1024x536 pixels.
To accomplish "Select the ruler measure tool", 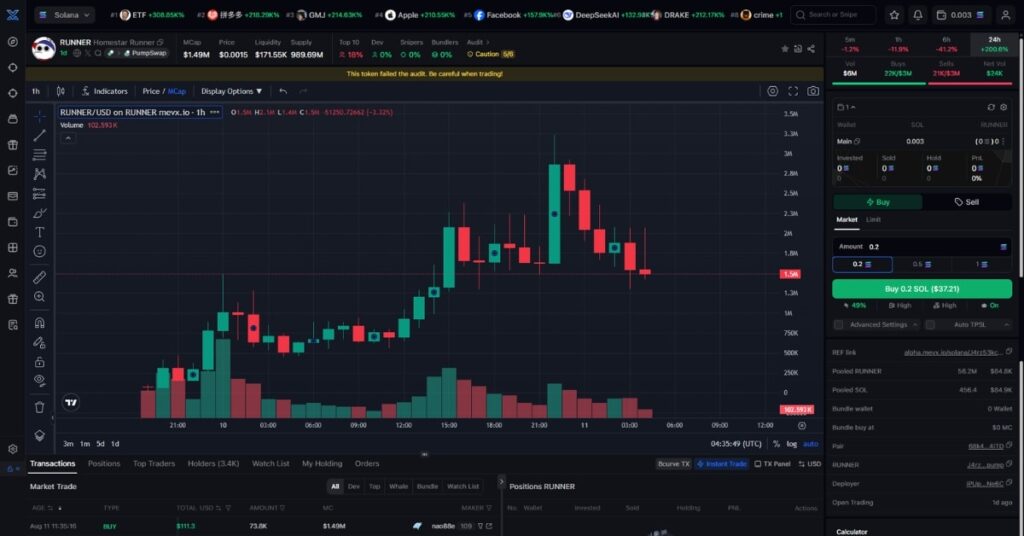I will (x=39, y=277).
